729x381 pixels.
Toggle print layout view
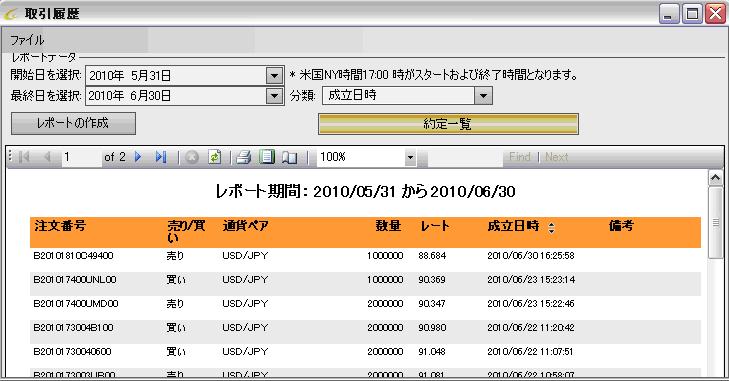(267, 157)
